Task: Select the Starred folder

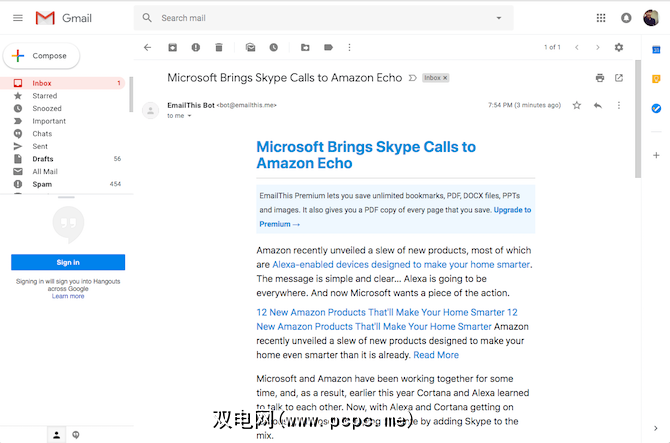Action: click(x=44, y=96)
